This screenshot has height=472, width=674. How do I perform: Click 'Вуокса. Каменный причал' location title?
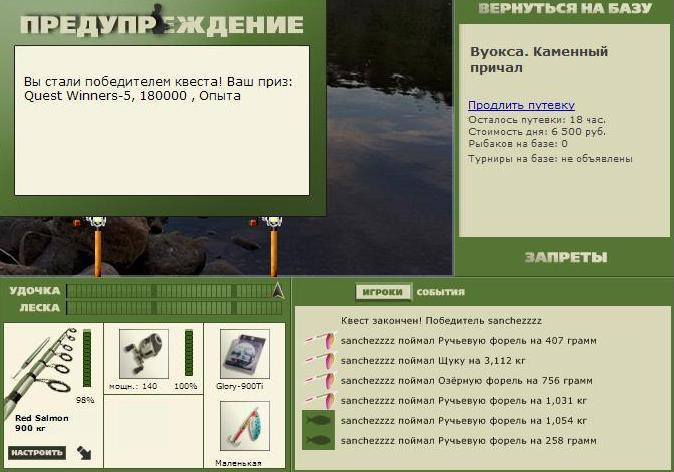539,59
